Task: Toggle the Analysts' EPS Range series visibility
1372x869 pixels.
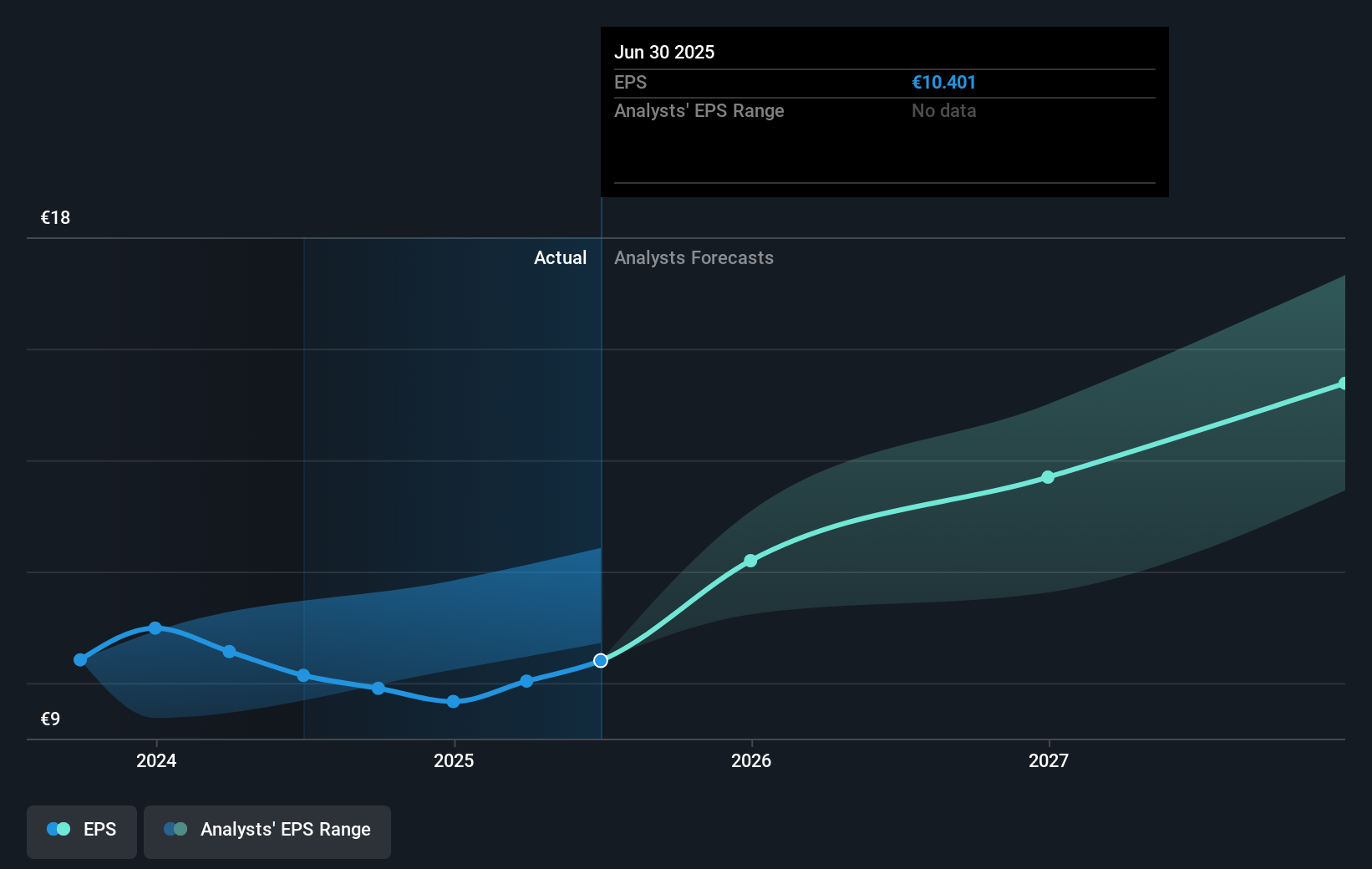Action: coord(267,831)
